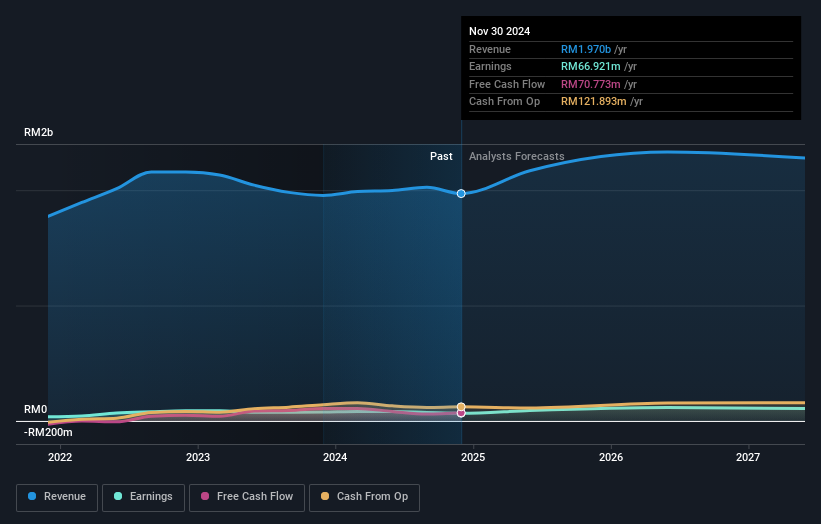Click the Past section label
This screenshot has height=524, width=821.
pyautogui.click(x=441, y=156)
